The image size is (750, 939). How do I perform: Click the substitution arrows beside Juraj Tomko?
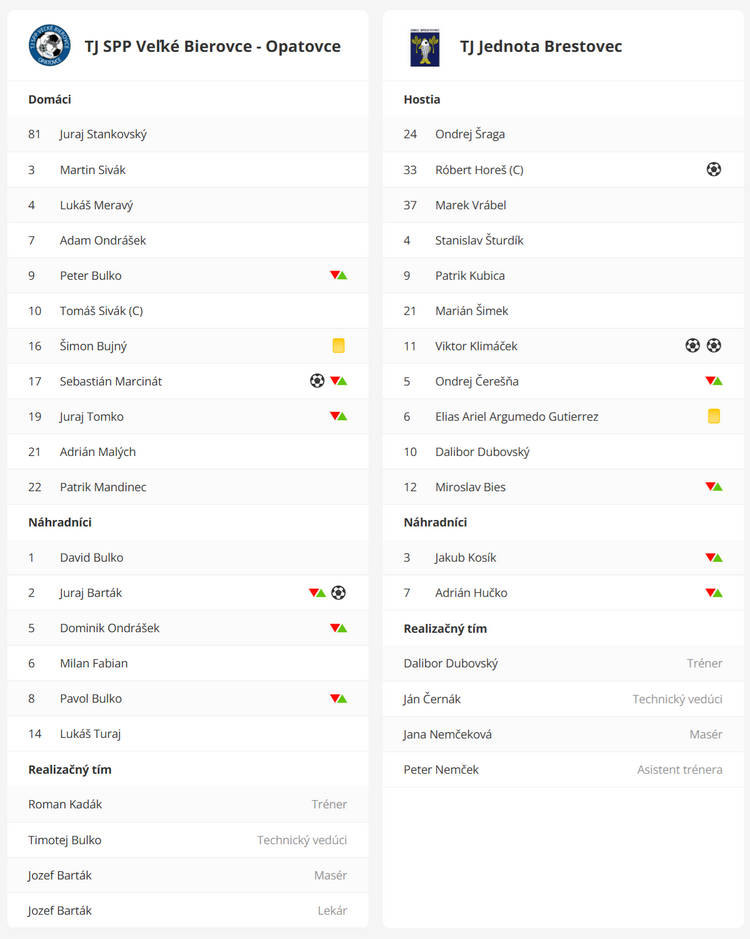(338, 416)
